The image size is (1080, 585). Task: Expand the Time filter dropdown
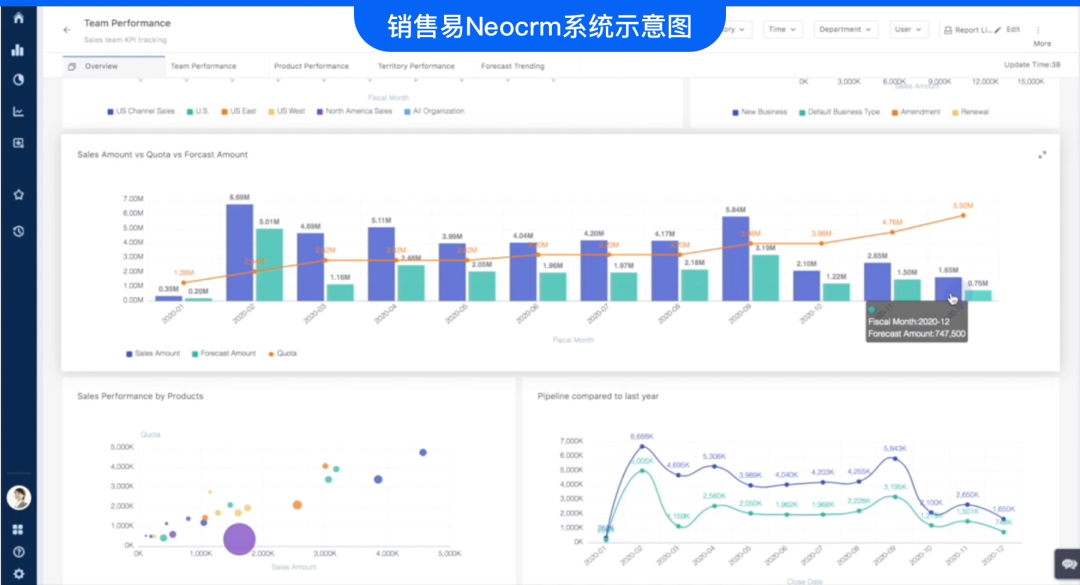coord(782,30)
